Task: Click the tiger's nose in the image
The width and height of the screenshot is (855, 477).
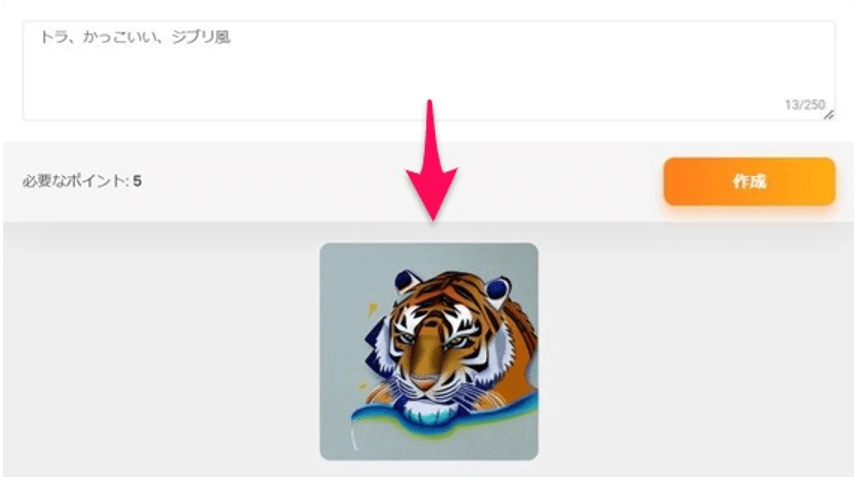Action: click(425, 381)
